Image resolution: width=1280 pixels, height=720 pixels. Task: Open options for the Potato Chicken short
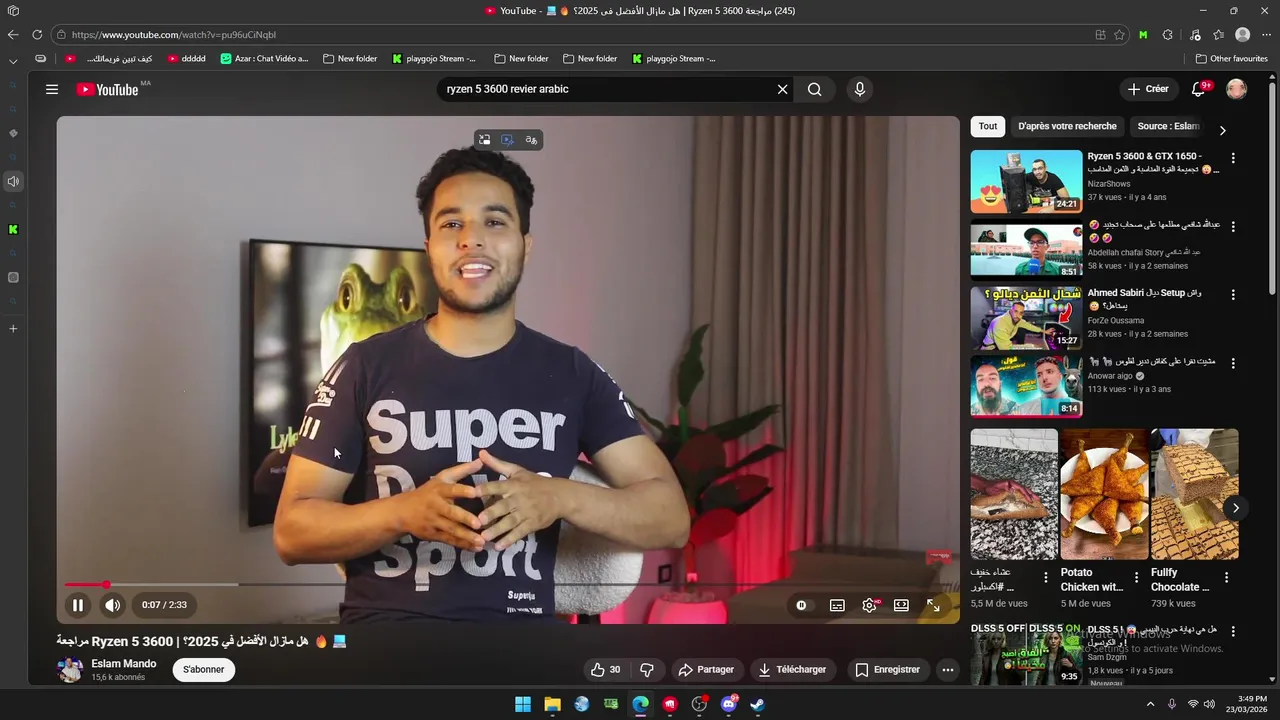1136,577
